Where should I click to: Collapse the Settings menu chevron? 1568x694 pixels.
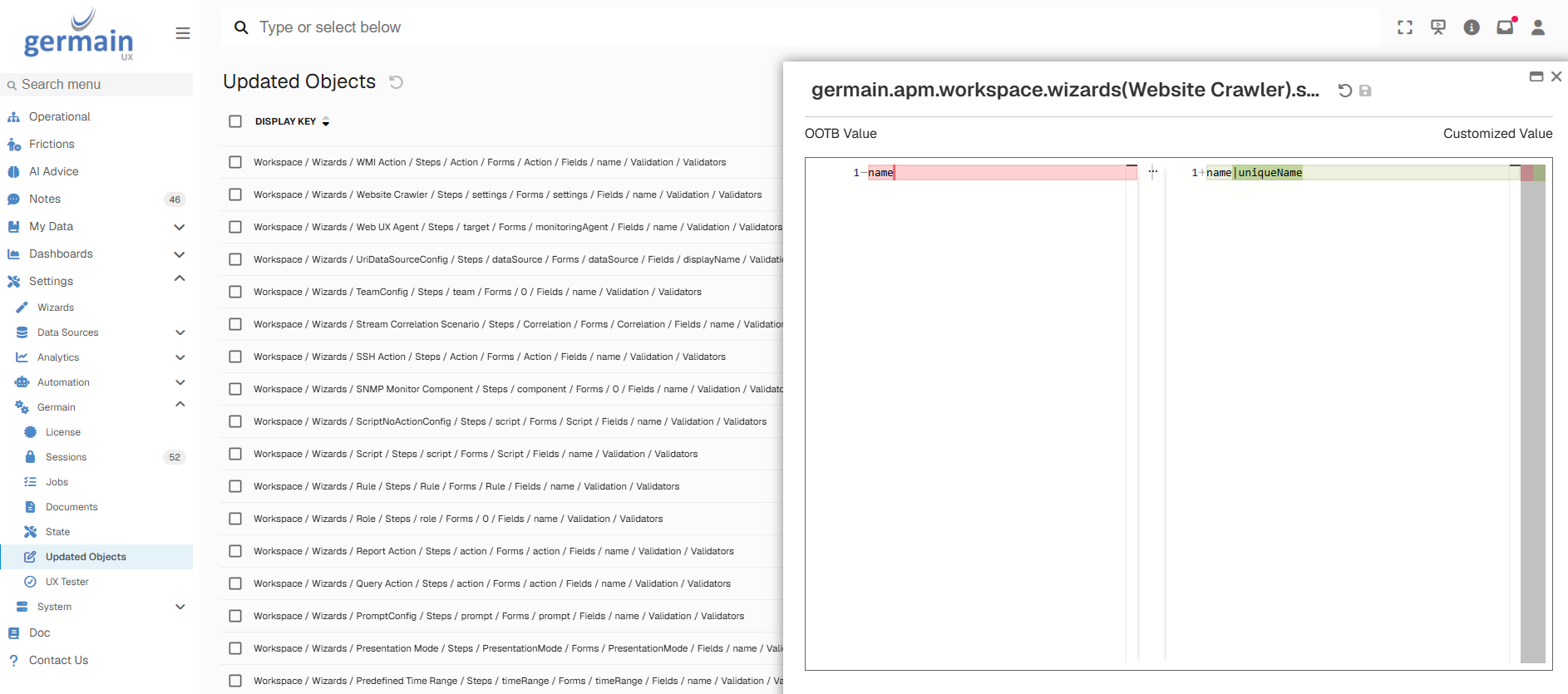tap(179, 279)
